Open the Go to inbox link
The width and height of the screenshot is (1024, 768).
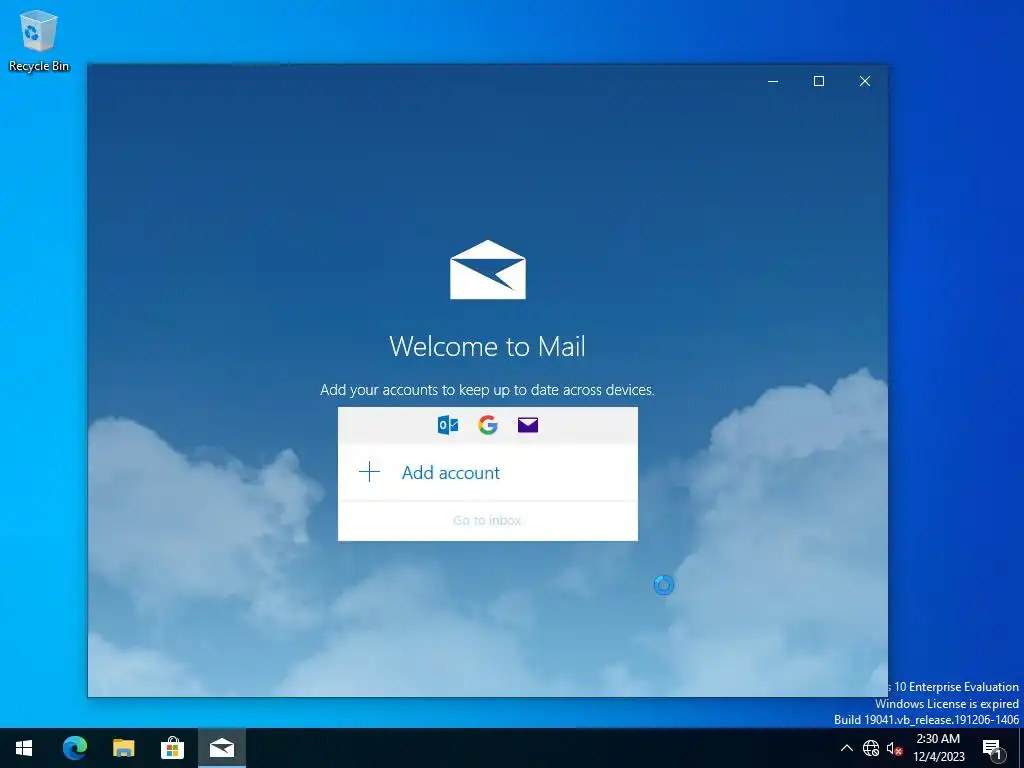click(x=487, y=520)
